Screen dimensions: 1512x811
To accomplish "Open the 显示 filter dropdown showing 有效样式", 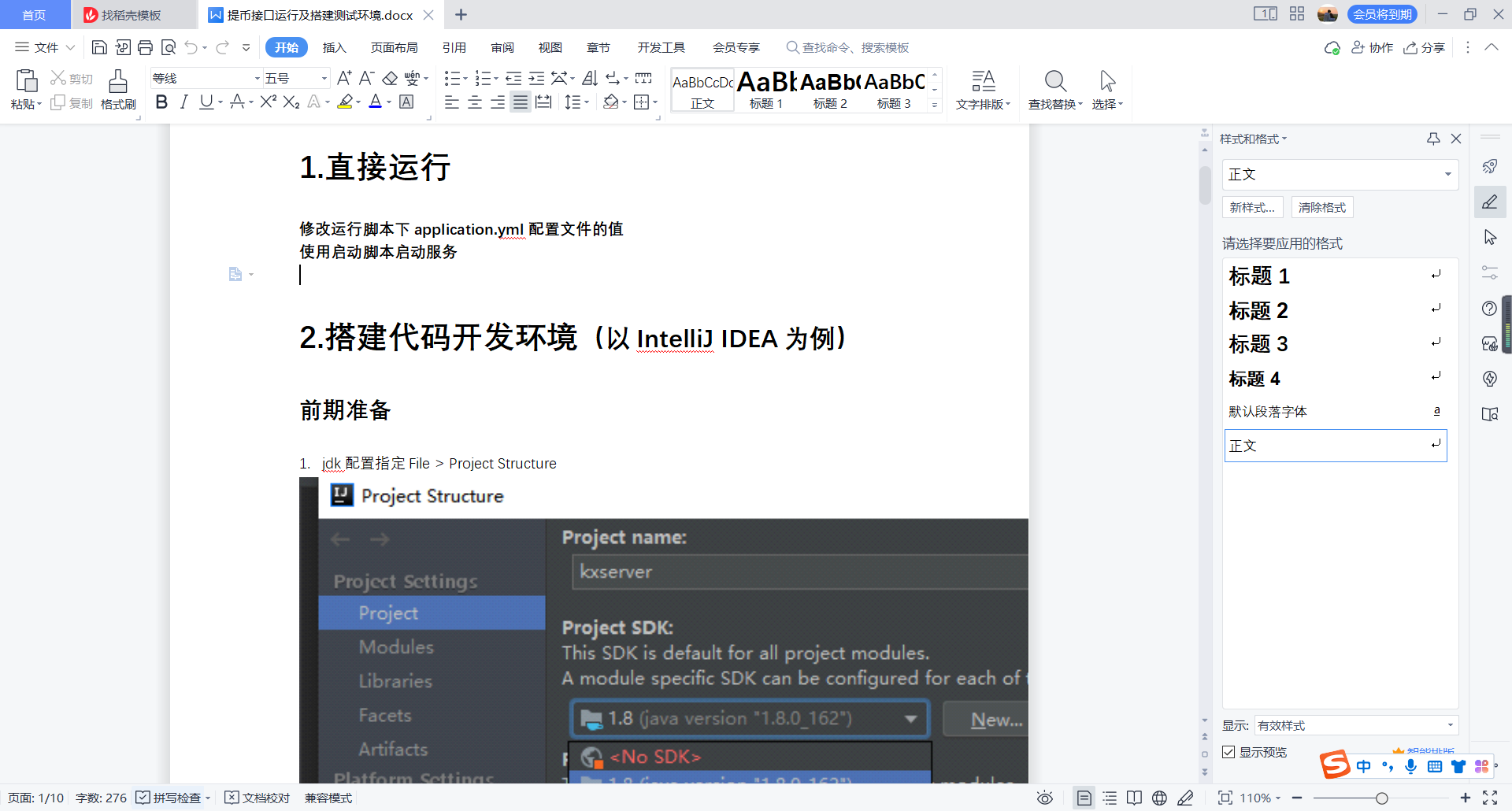I will click(1449, 725).
